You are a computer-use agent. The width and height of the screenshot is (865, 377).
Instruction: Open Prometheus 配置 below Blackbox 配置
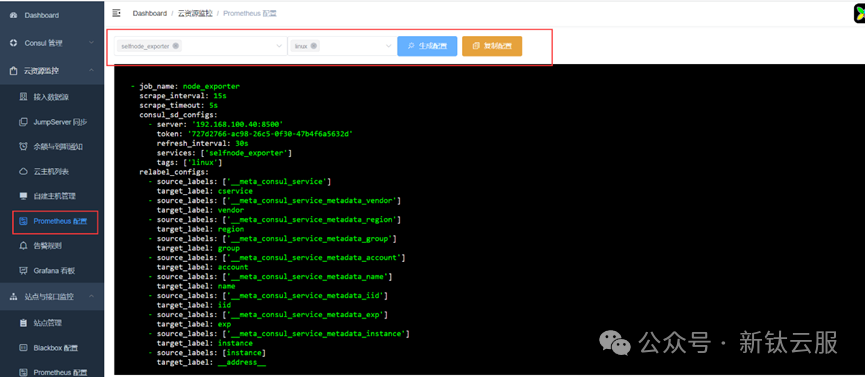pyautogui.click(x=52, y=372)
